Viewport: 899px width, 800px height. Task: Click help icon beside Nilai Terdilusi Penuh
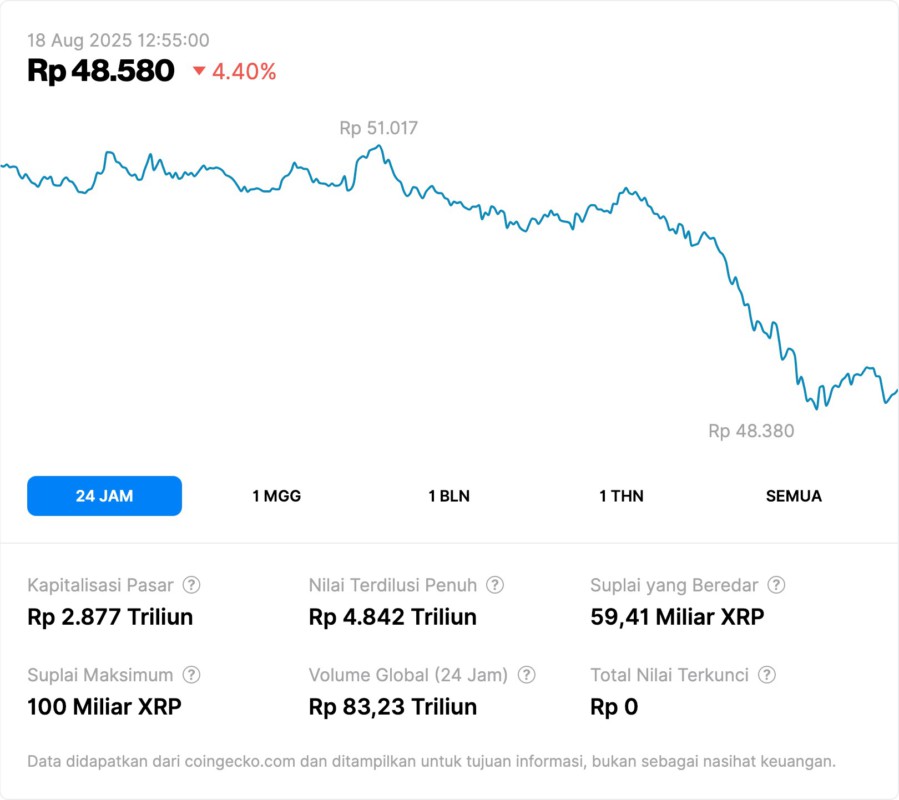click(494, 585)
